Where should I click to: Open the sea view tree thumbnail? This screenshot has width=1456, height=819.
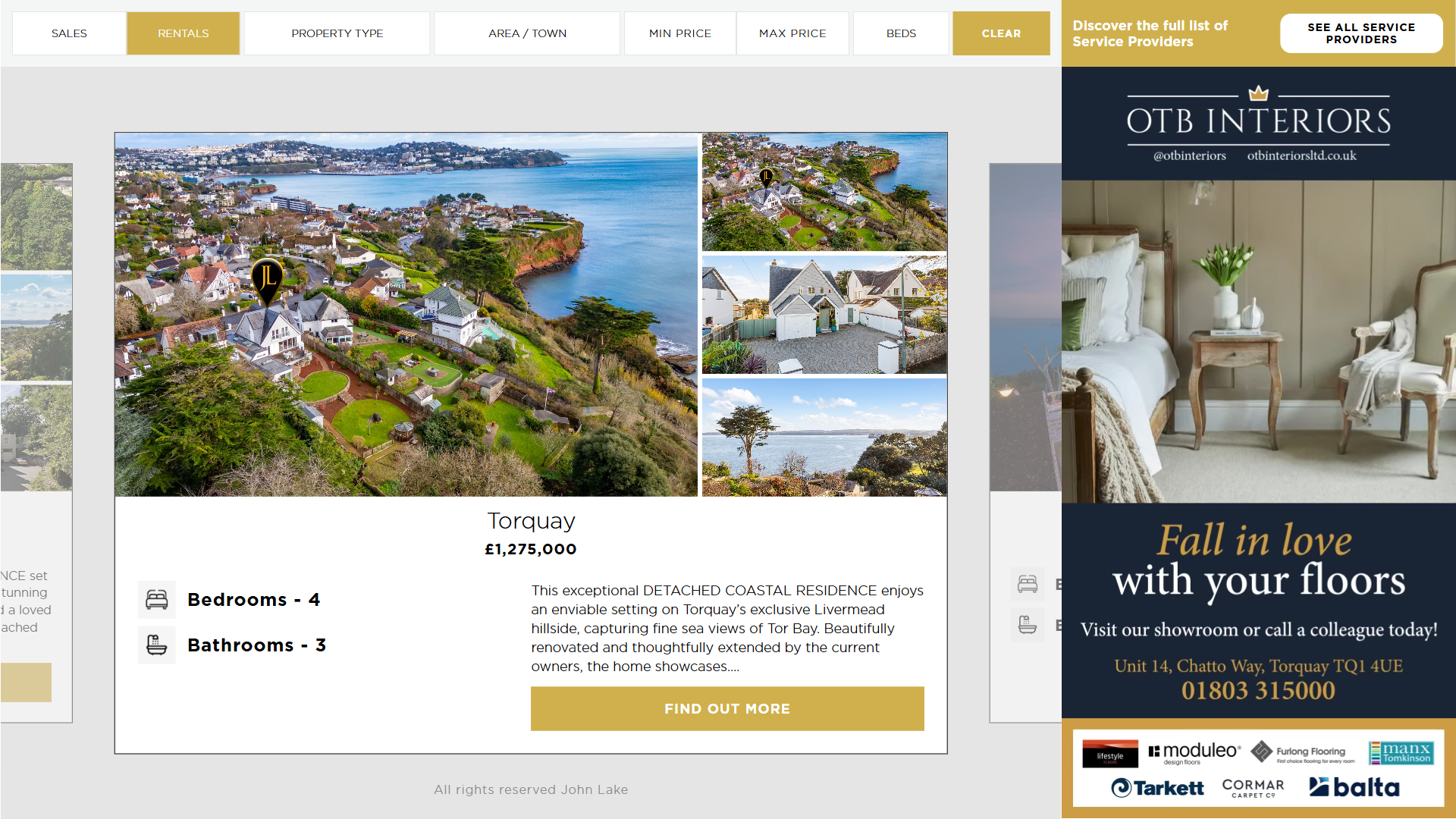point(824,438)
